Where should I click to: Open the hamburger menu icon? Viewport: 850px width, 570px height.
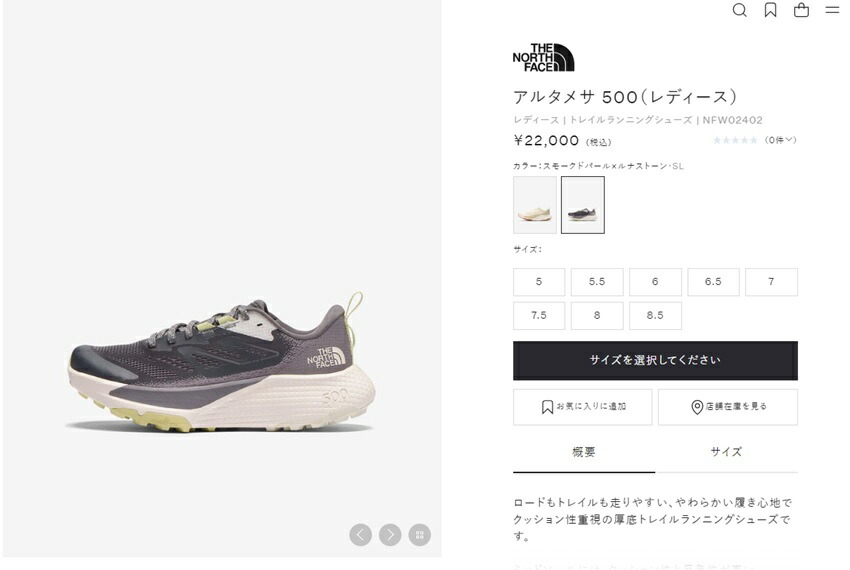pyautogui.click(x=832, y=10)
